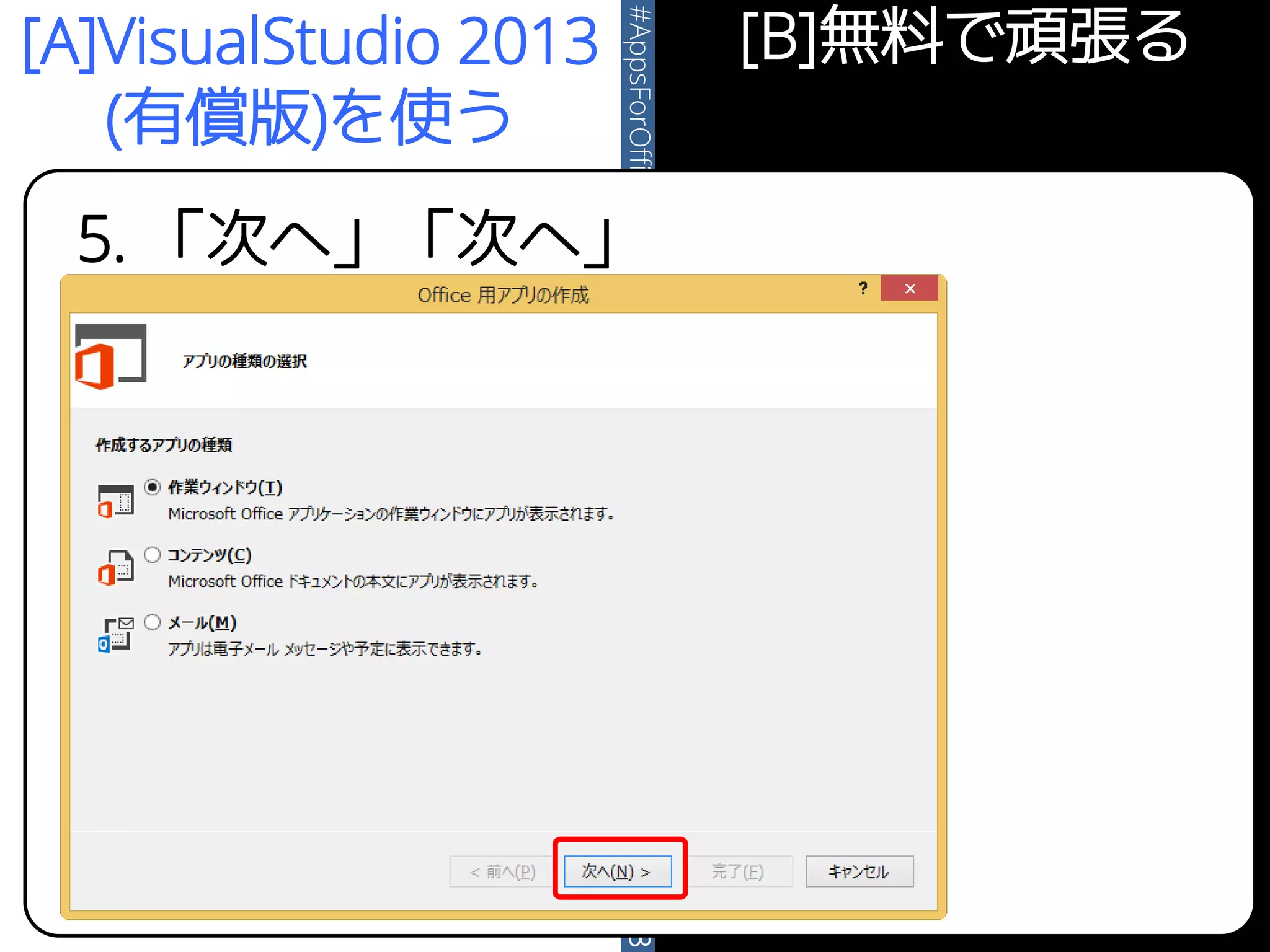This screenshot has height=952, width=1270.
Task: Click the help question mark in title bar
Action: (863, 288)
